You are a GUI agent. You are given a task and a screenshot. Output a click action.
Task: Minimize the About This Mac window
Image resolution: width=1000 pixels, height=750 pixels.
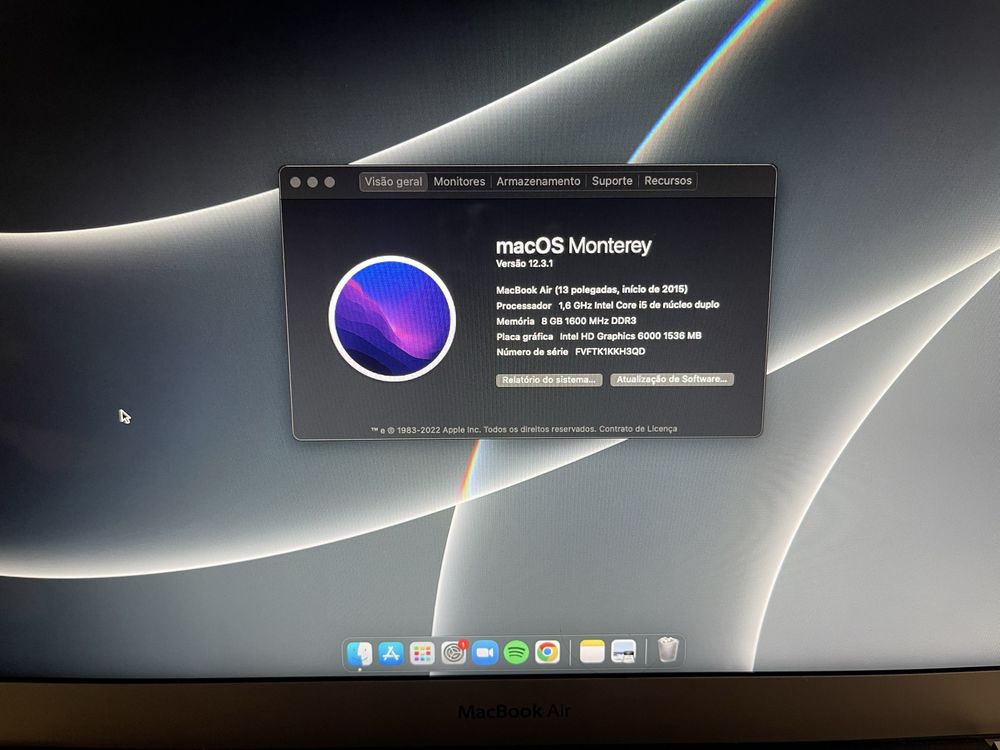[x=312, y=182]
